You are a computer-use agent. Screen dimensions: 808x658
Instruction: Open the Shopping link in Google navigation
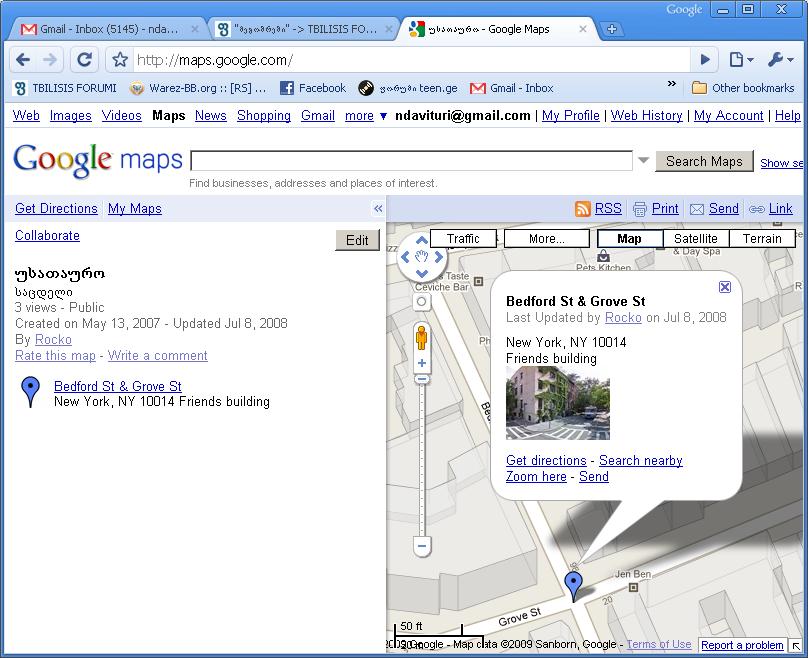pyautogui.click(x=264, y=115)
